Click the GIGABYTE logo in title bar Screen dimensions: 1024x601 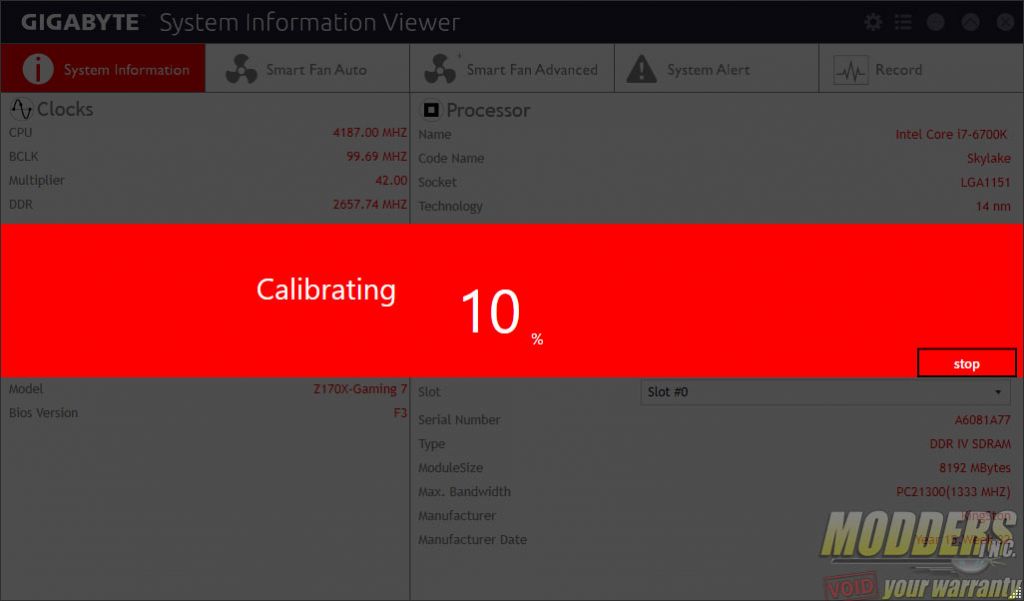(81, 22)
